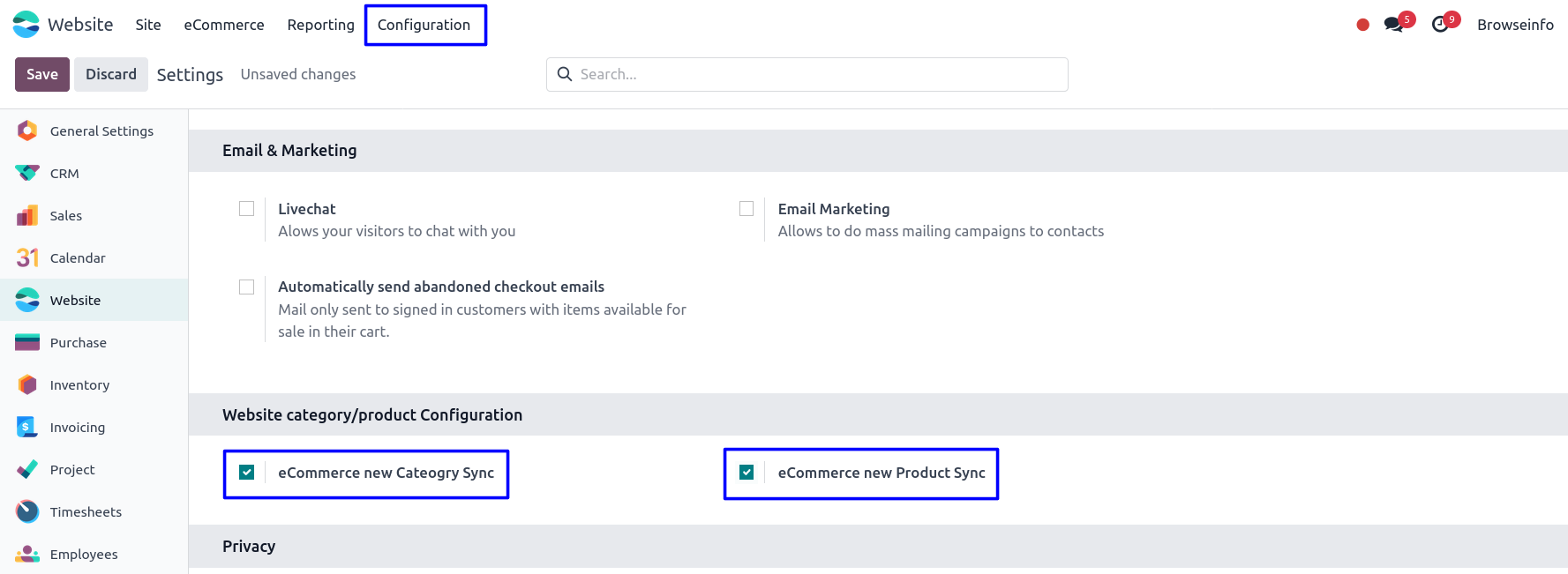Screen dimensions: 1568x574
Task: Select the Inventory icon in sidebar
Action: tap(27, 385)
